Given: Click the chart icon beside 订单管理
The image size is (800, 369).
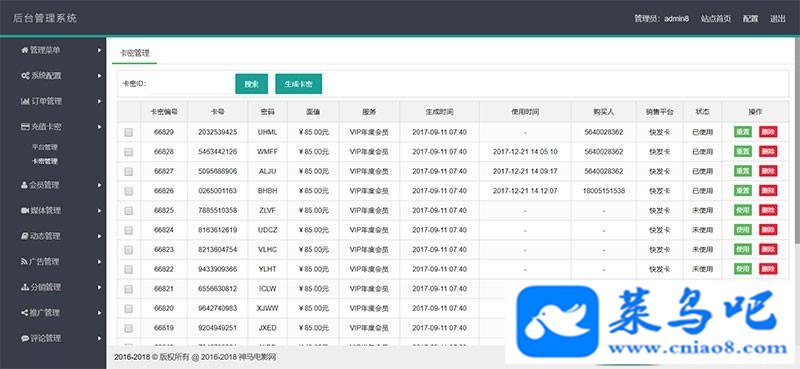Looking at the screenshot, I should (25, 101).
